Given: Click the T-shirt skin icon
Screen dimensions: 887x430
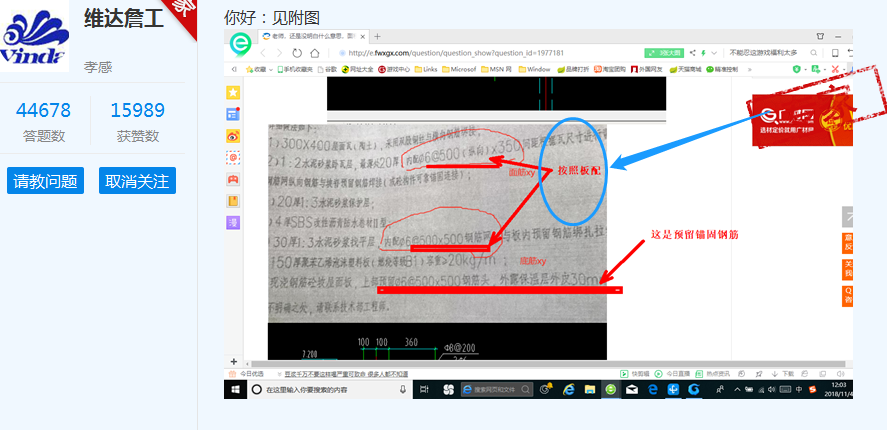Looking at the screenshot, I should pyautogui.click(x=820, y=36).
